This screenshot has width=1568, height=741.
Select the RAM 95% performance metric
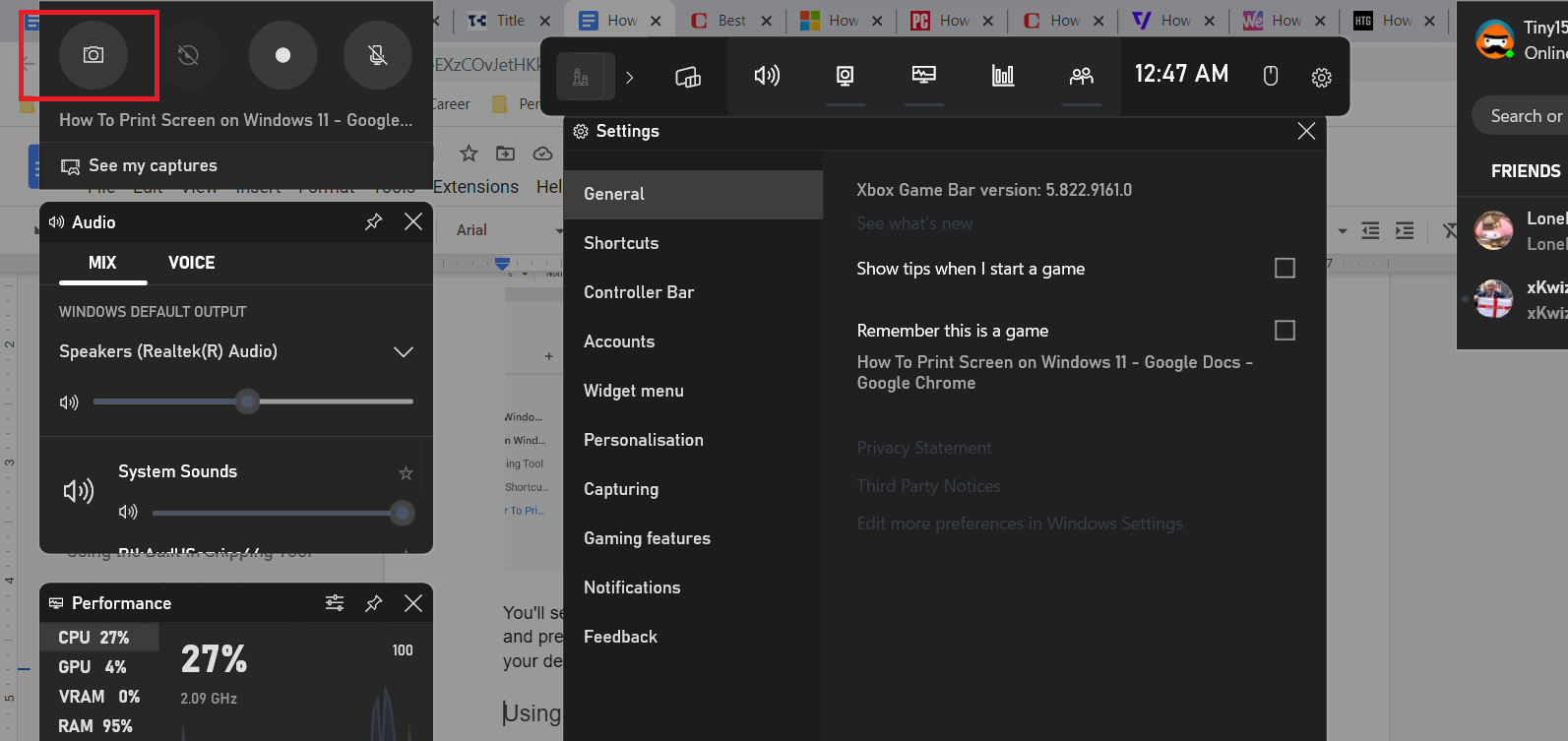coord(99,726)
